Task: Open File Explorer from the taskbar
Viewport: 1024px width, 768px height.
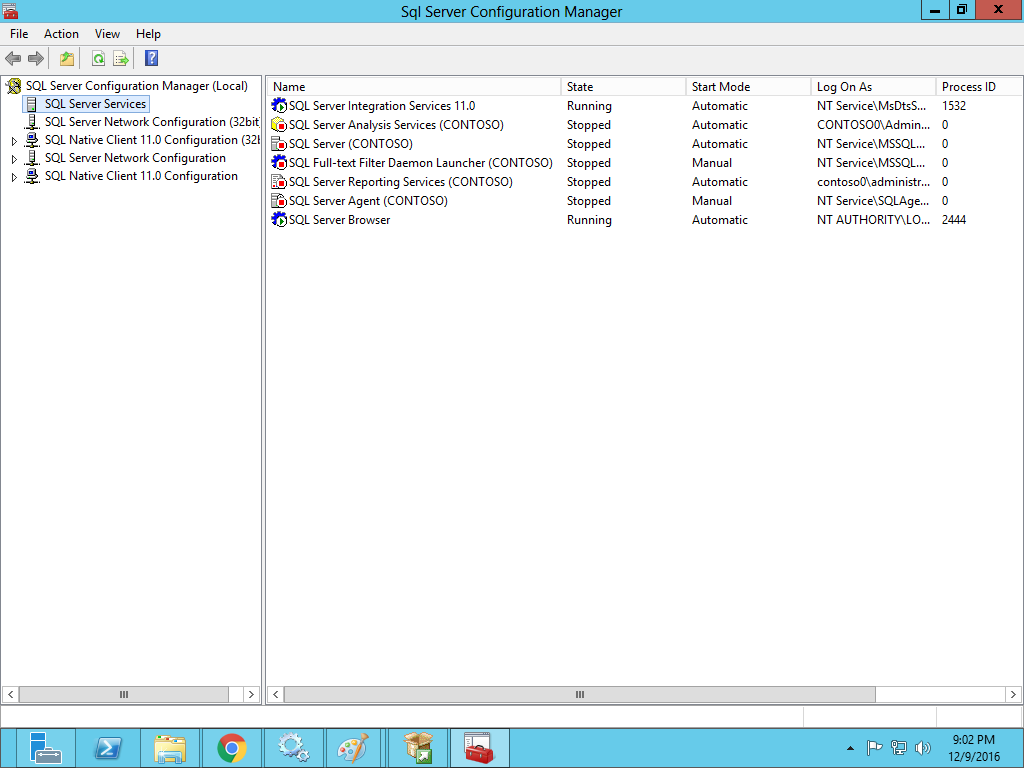Action: (x=170, y=748)
